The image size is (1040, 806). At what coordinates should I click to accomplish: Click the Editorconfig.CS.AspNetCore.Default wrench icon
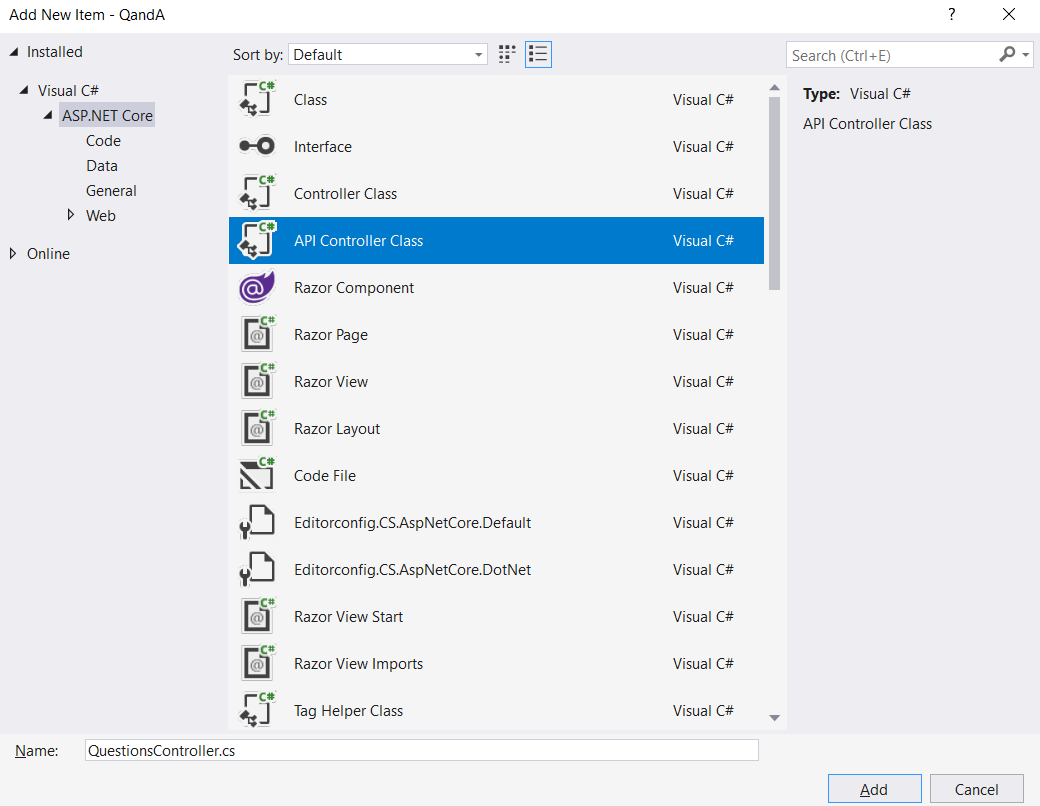[257, 523]
